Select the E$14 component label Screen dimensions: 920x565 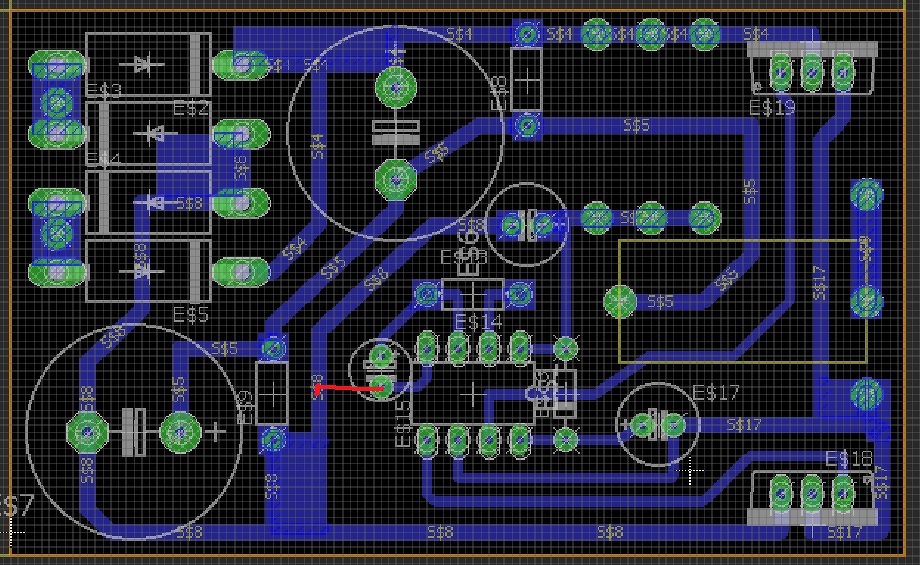(x=478, y=322)
